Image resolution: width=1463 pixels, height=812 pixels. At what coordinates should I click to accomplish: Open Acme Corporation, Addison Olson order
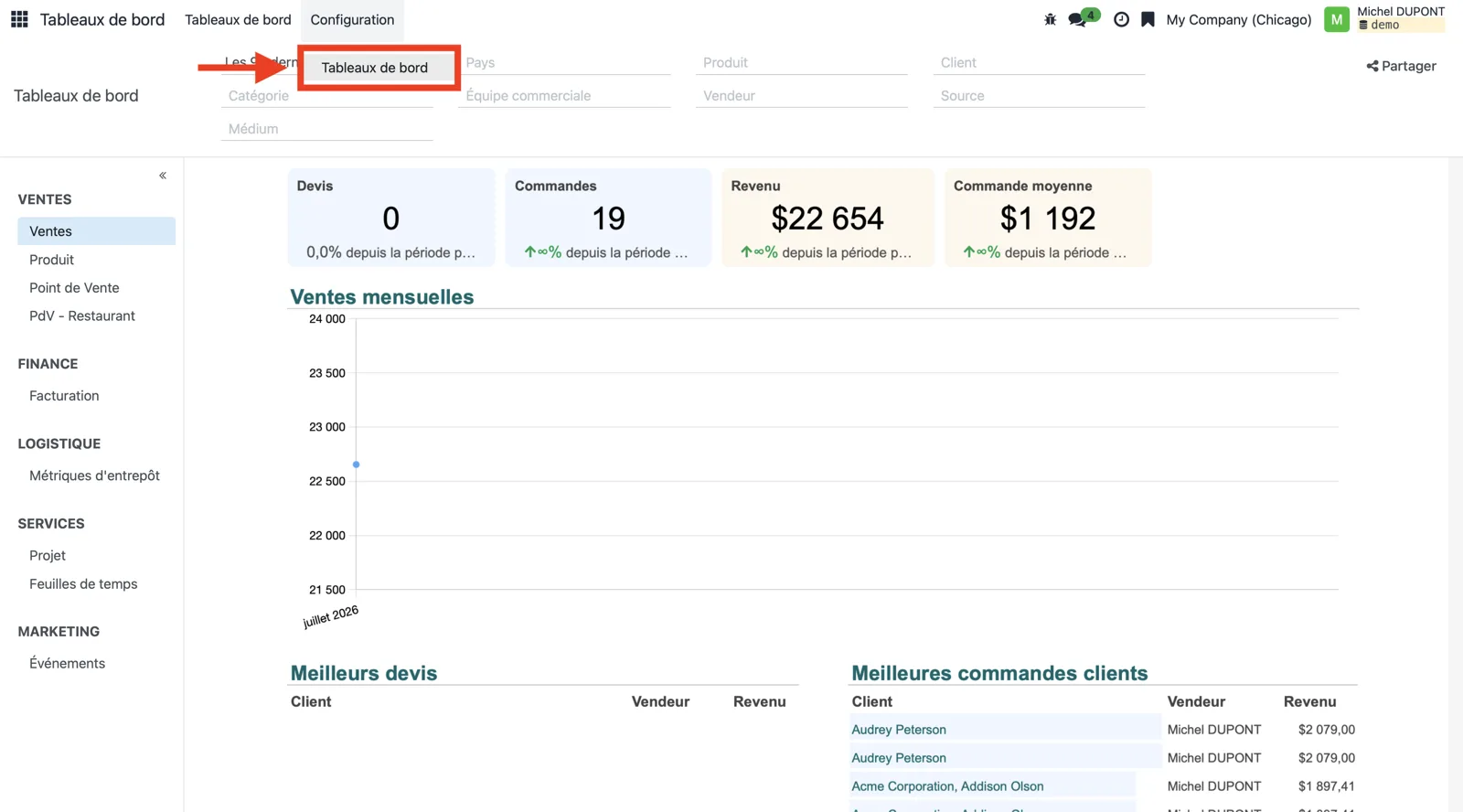(947, 786)
